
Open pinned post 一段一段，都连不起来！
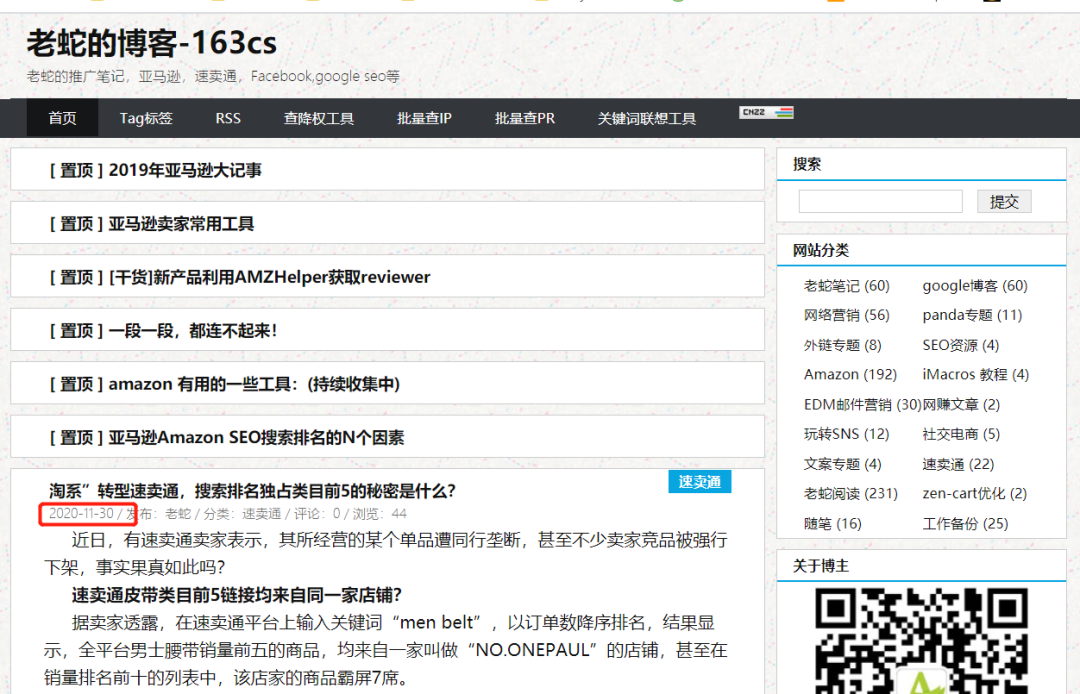[x=193, y=331]
